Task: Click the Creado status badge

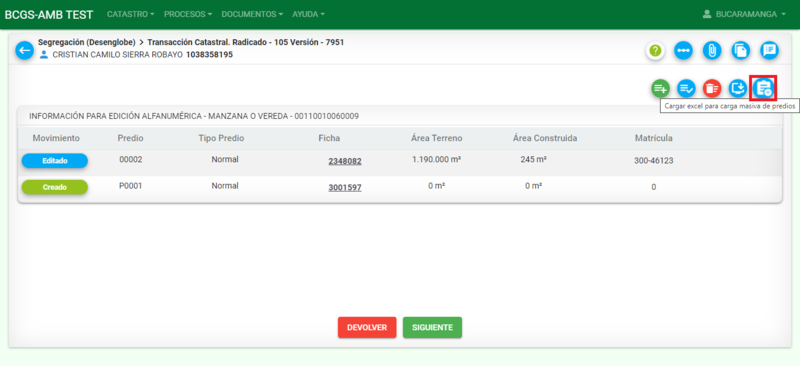Action: pos(55,187)
